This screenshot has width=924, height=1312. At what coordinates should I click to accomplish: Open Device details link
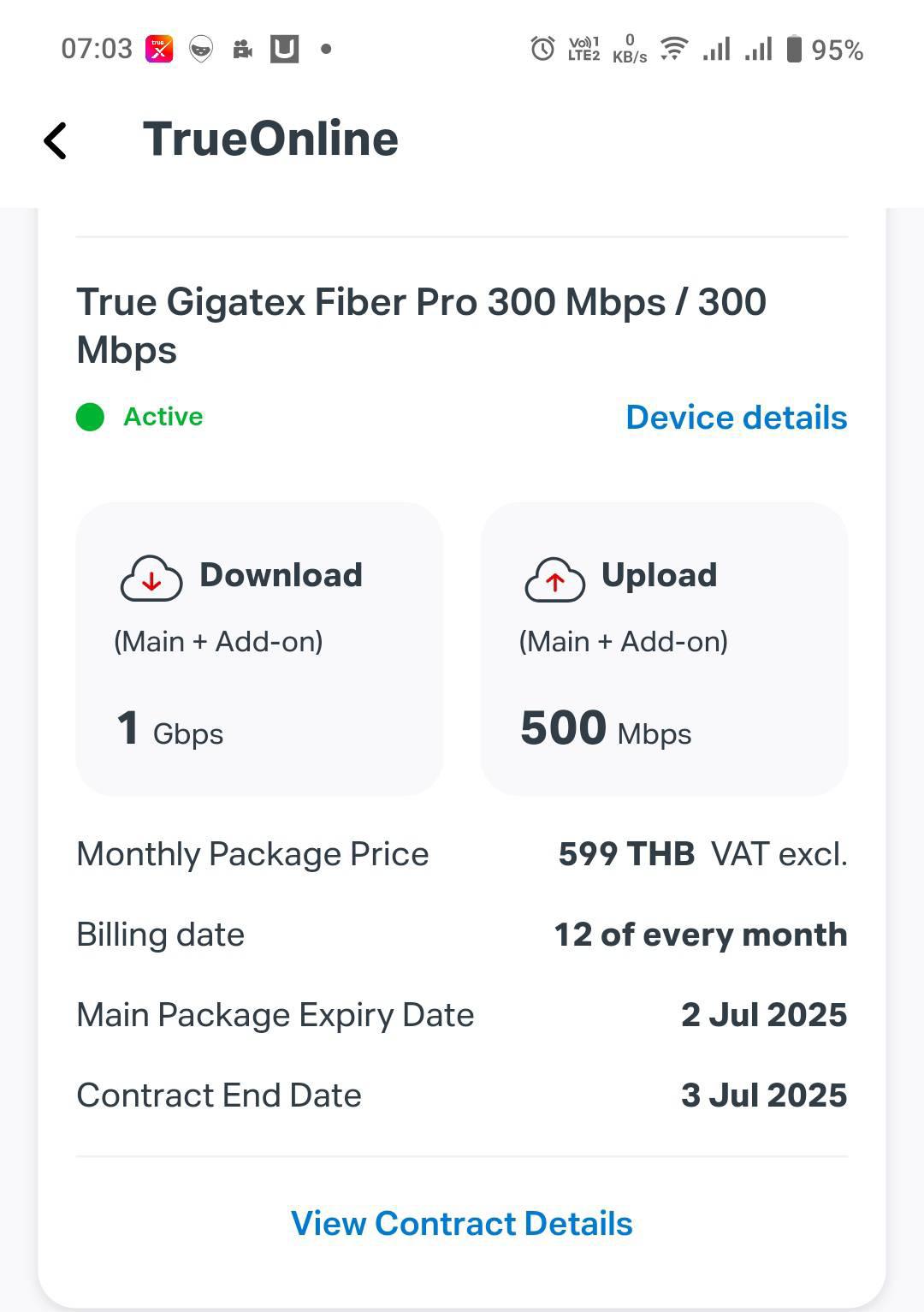737,418
